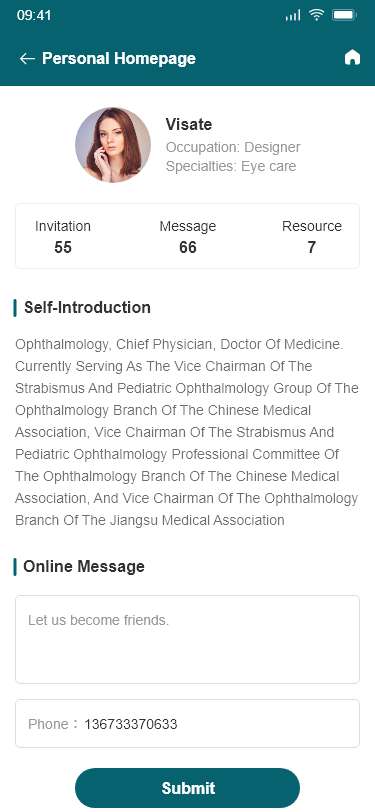Tap the 09:41 clock in status bar

click(x=34, y=15)
